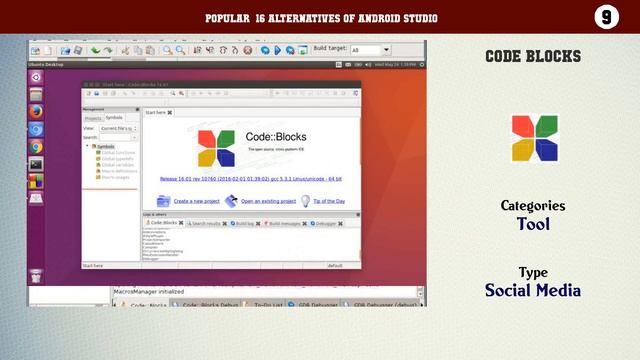Click the Open an existing project link
640x360 pixels.
coord(269,201)
